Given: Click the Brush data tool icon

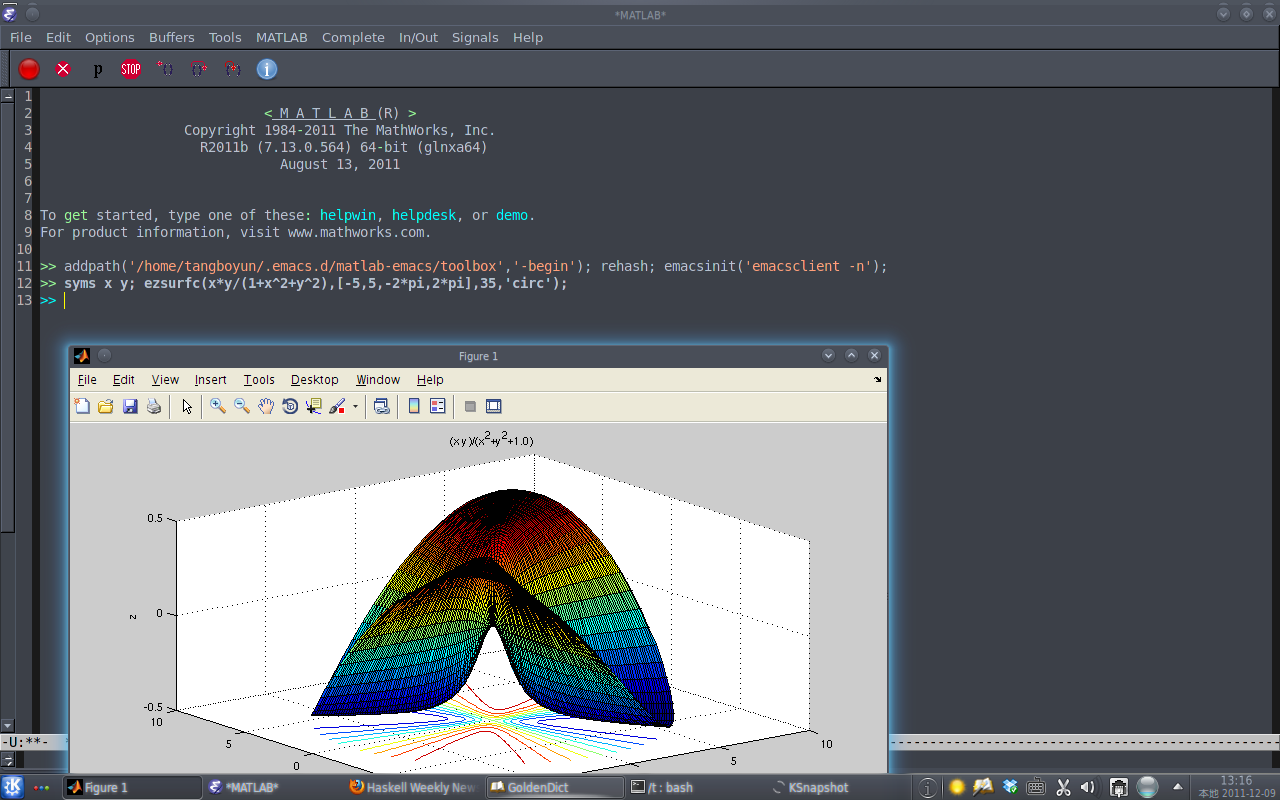Looking at the screenshot, I should pyautogui.click(x=337, y=406).
